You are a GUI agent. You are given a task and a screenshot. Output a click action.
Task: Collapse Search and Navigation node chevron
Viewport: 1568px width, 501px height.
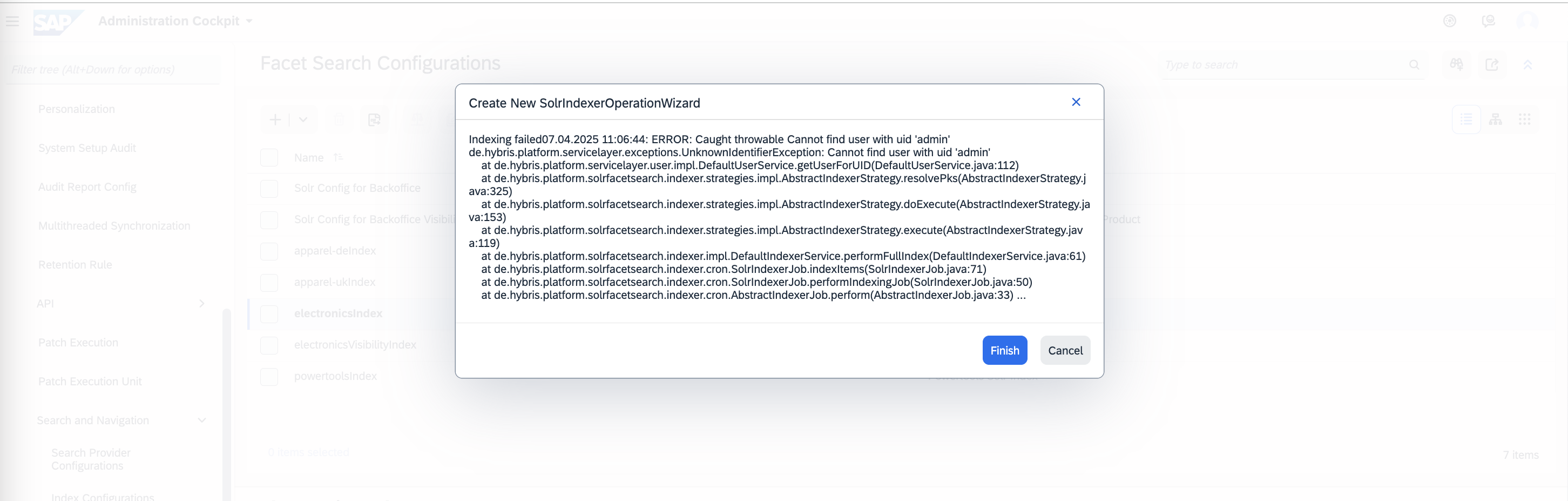click(202, 420)
